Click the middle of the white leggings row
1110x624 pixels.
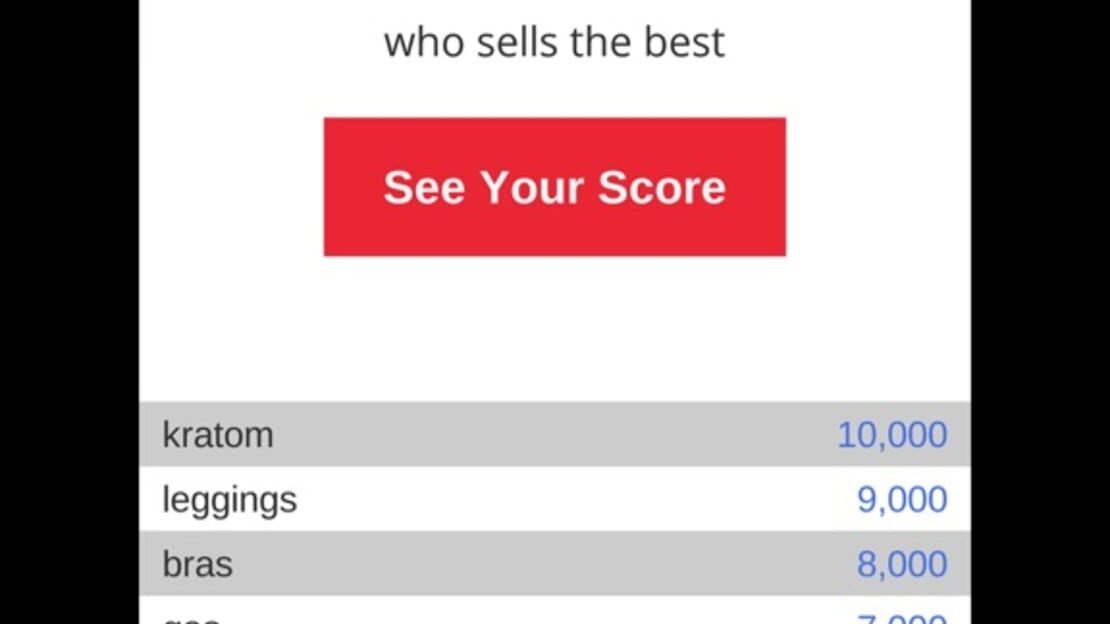(x=554, y=499)
